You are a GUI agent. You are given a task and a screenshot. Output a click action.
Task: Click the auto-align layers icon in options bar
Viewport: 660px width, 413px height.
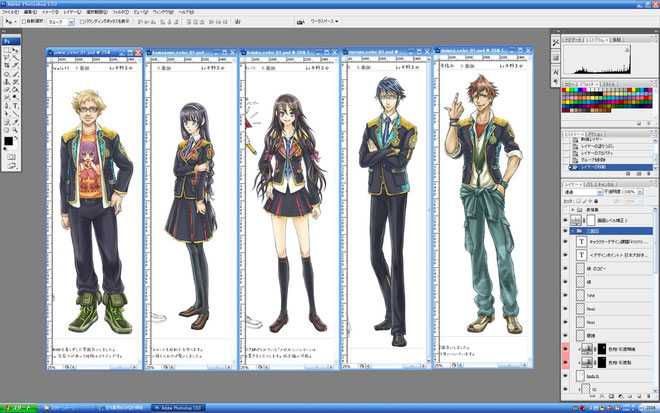pyautogui.click(x=238, y=21)
